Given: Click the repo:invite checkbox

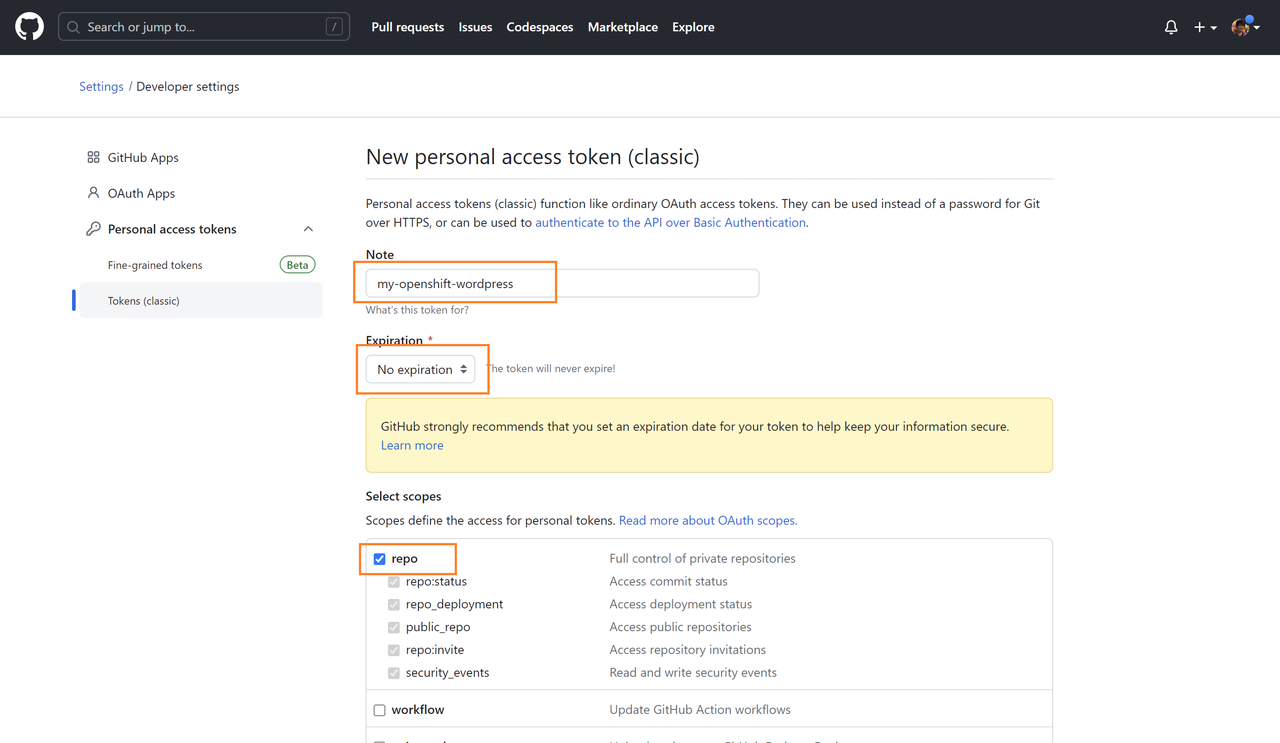Looking at the screenshot, I should tap(394, 650).
